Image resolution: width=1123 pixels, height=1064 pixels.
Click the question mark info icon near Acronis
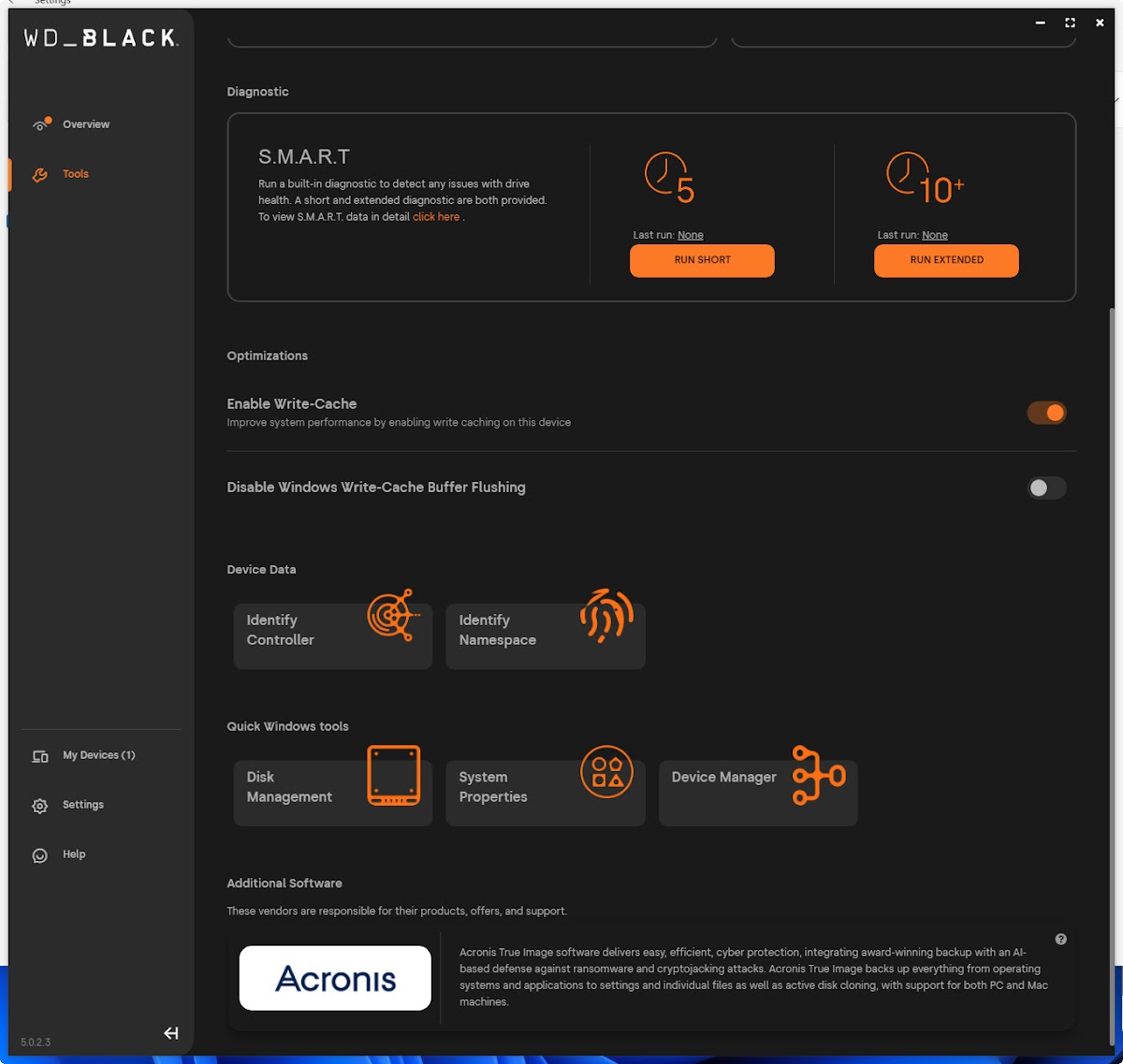[1060, 940]
